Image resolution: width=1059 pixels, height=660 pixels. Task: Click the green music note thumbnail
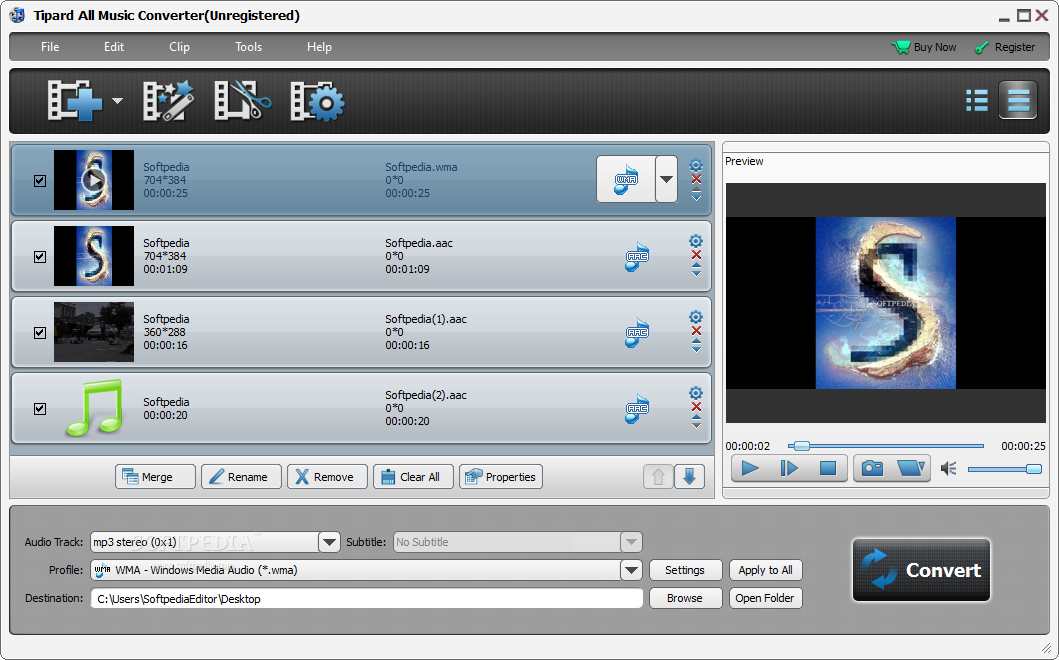point(95,408)
